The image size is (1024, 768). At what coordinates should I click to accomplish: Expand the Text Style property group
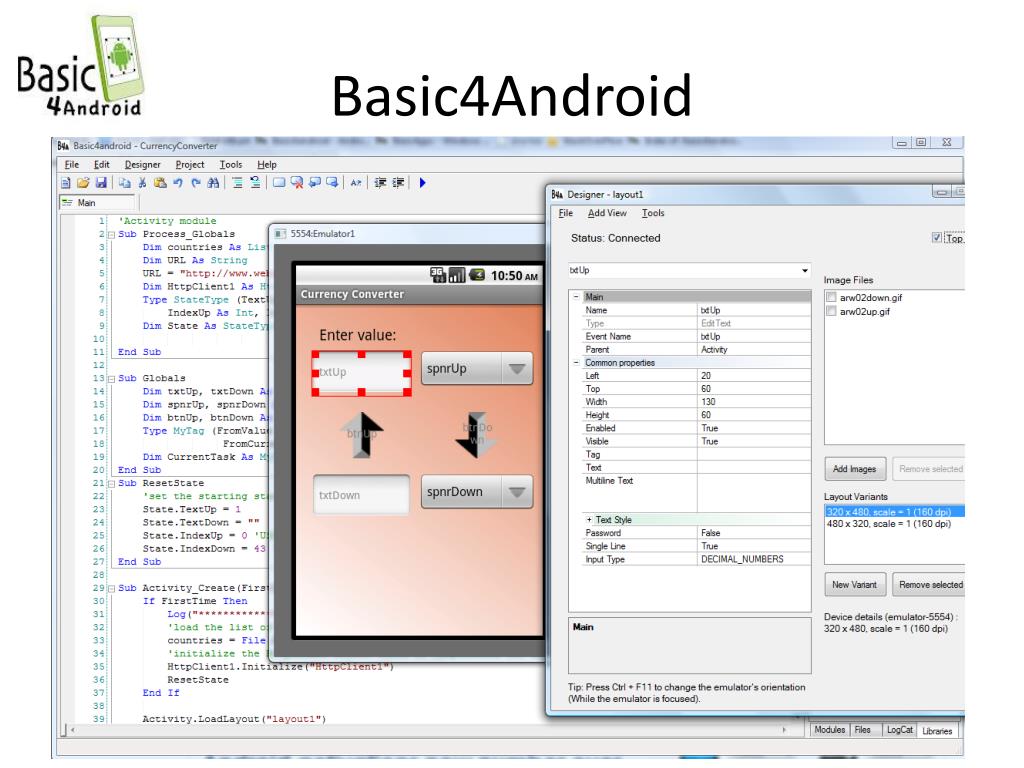coord(589,520)
